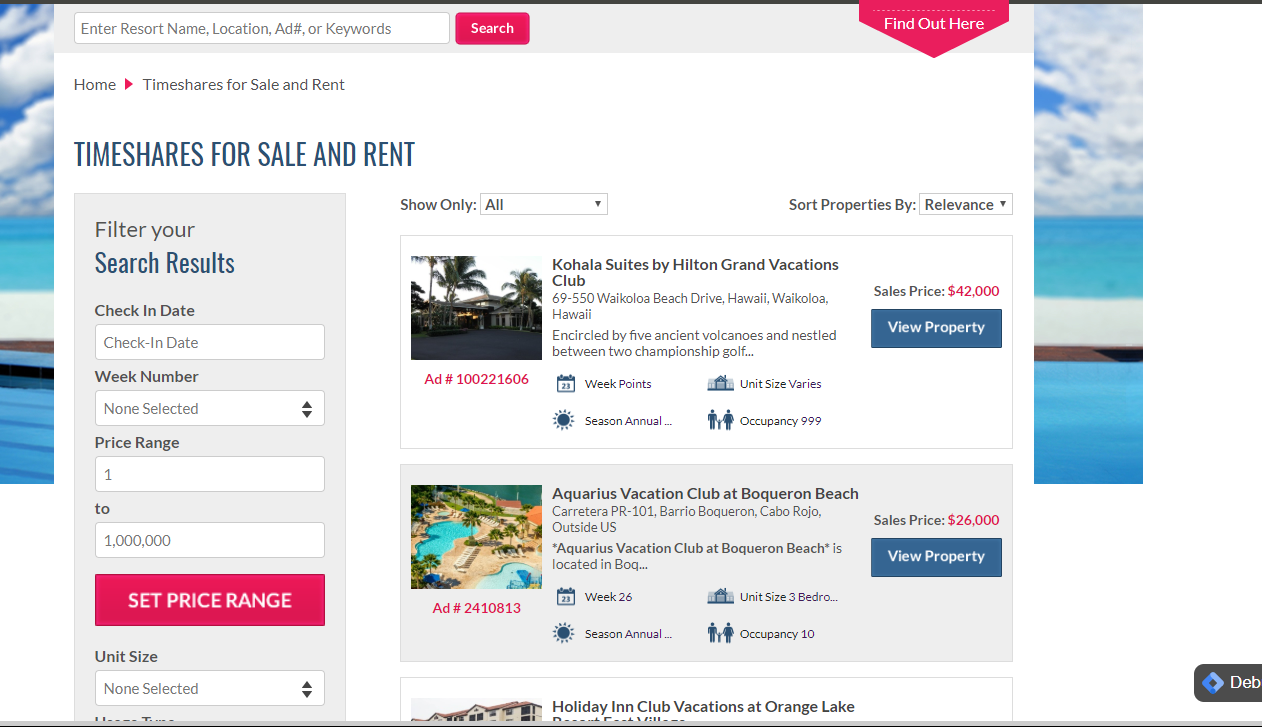The width and height of the screenshot is (1262, 727).
Task: Click the people icon beside Occupancy 999
Action: 720,420
